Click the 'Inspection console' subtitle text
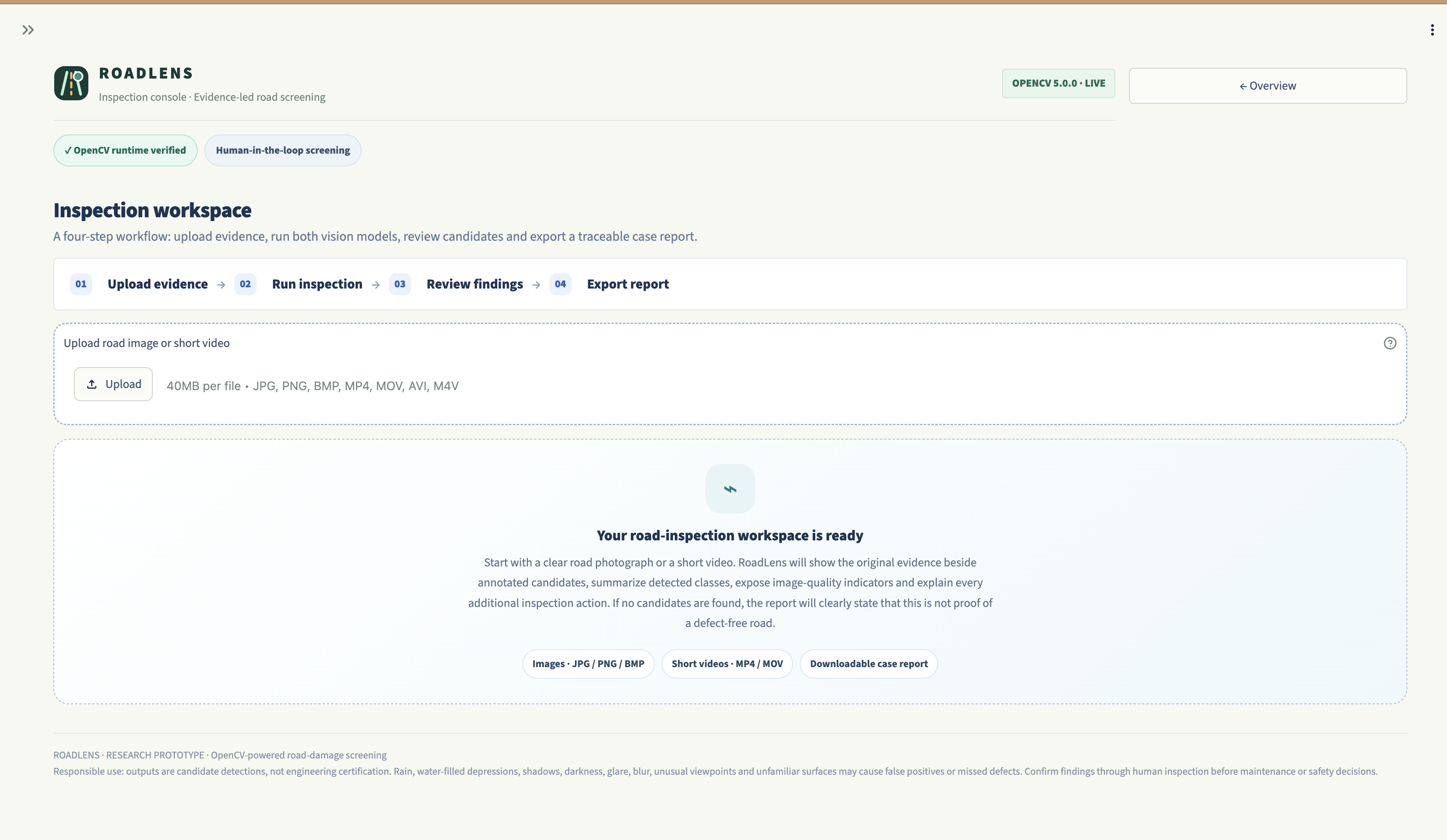 tap(212, 97)
